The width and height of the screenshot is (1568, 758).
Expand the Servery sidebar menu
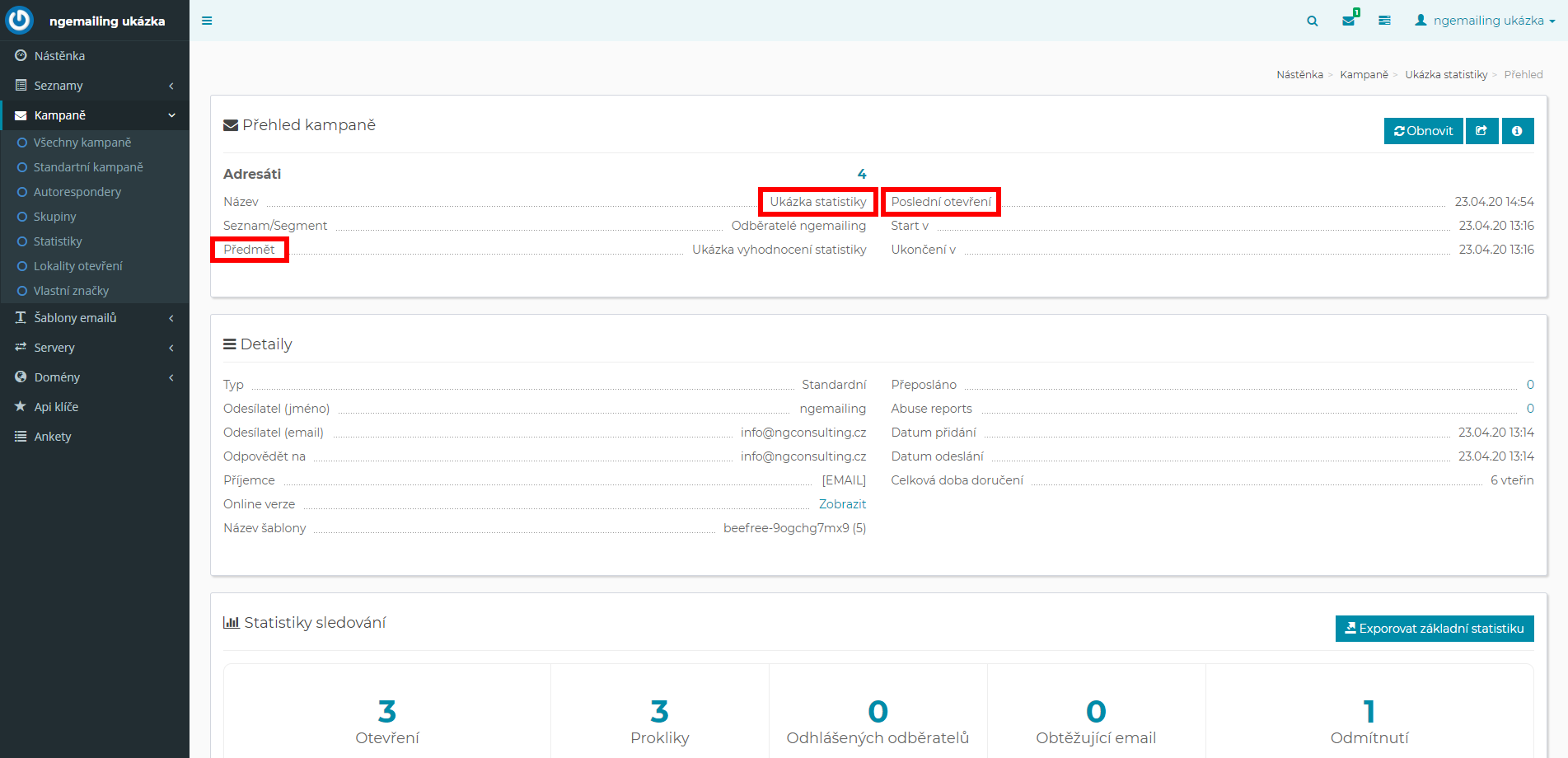coord(94,348)
